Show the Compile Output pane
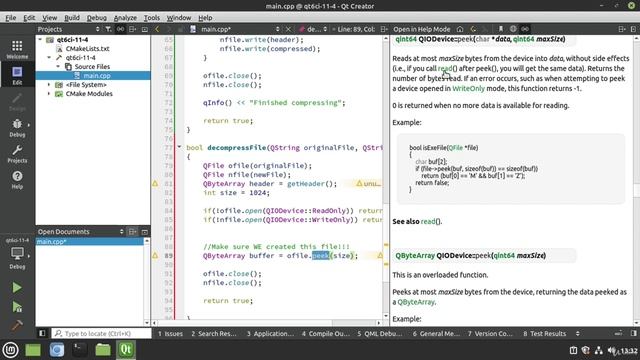The height and width of the screenshot is (360, 640). (x=326, y=333)
